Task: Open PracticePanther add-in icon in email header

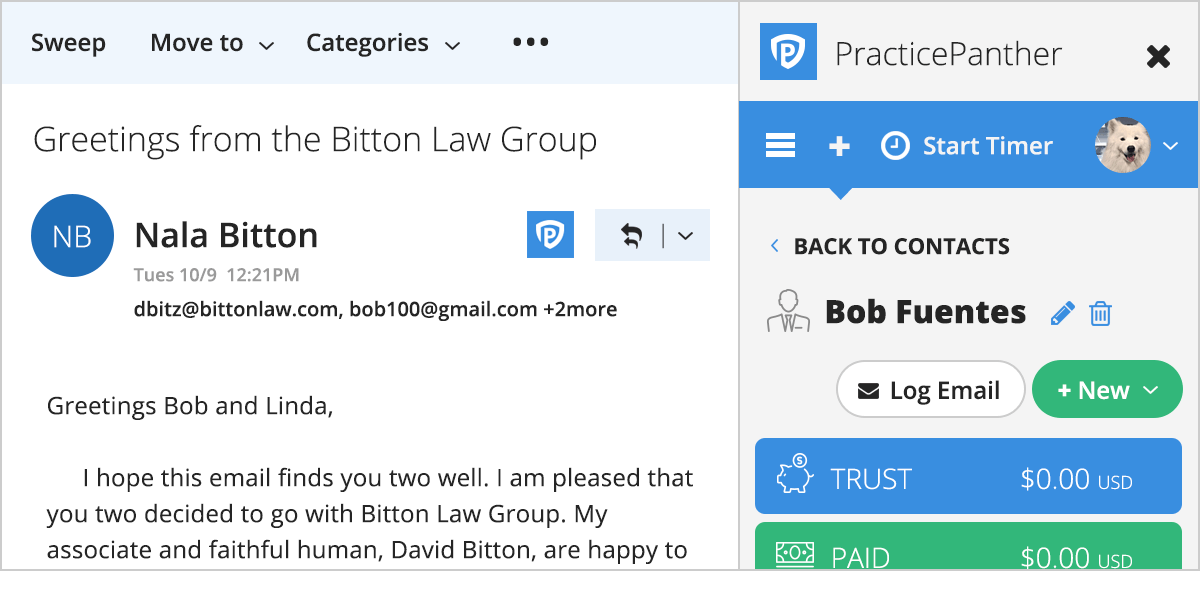Action: coord(550,235)
